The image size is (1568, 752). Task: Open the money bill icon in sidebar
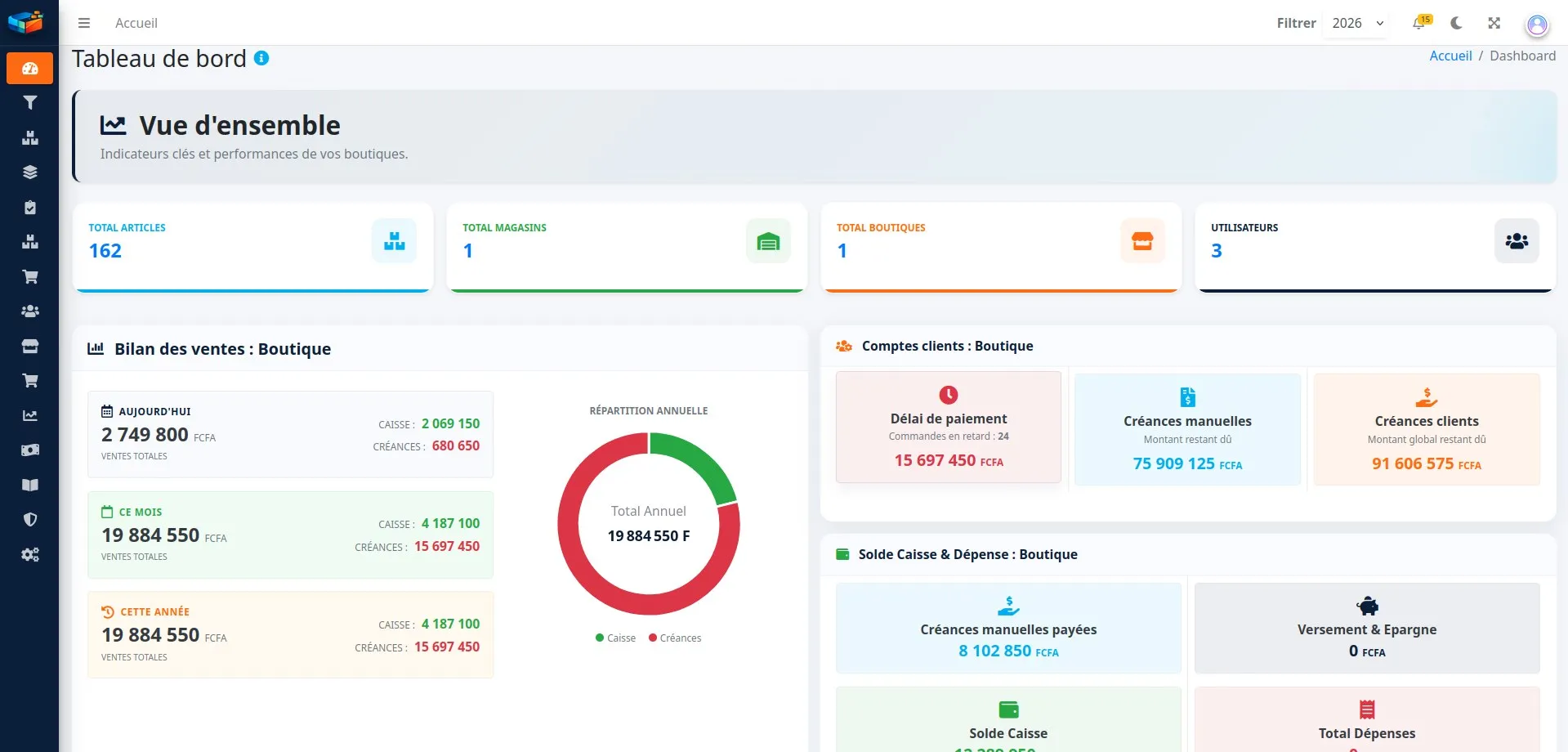pos(30,450)
